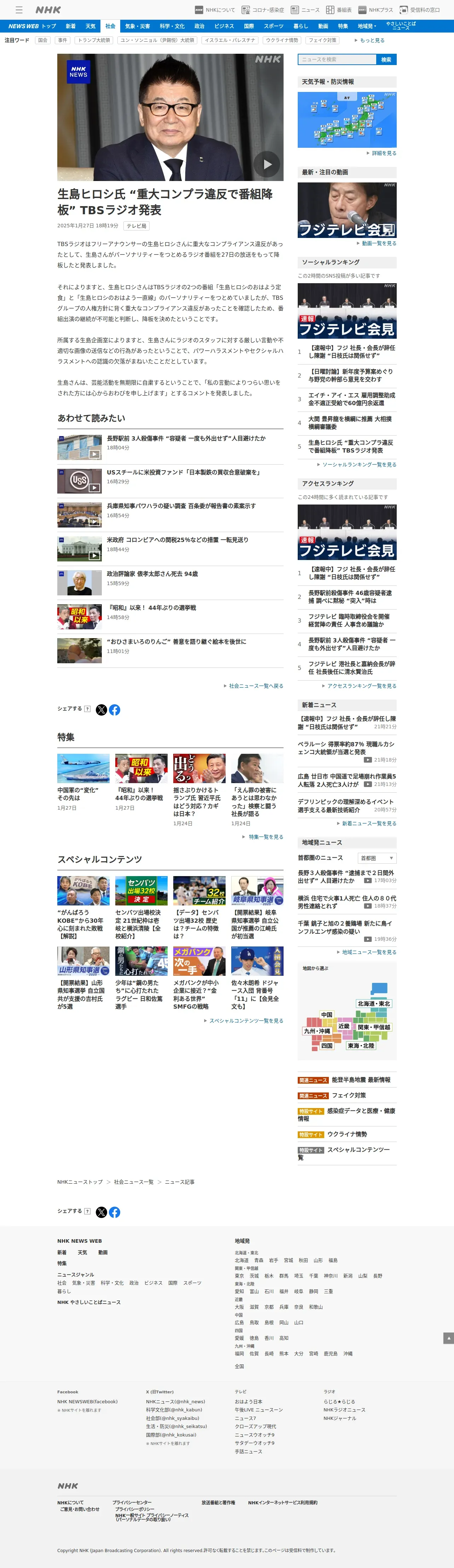The width and height of the screenshot is (454, 1568).
Task: Select the 気象・災害 navigation tab
Action: (138, 26)
